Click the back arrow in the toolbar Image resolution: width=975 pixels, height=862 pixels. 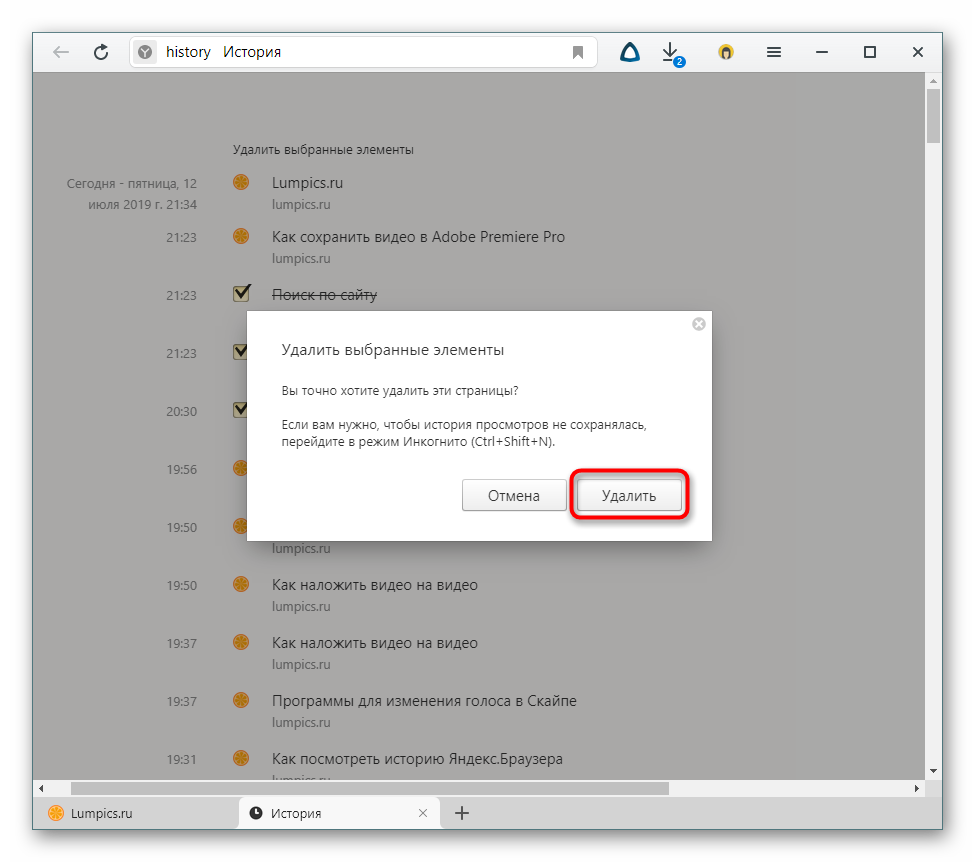[60, 52]
